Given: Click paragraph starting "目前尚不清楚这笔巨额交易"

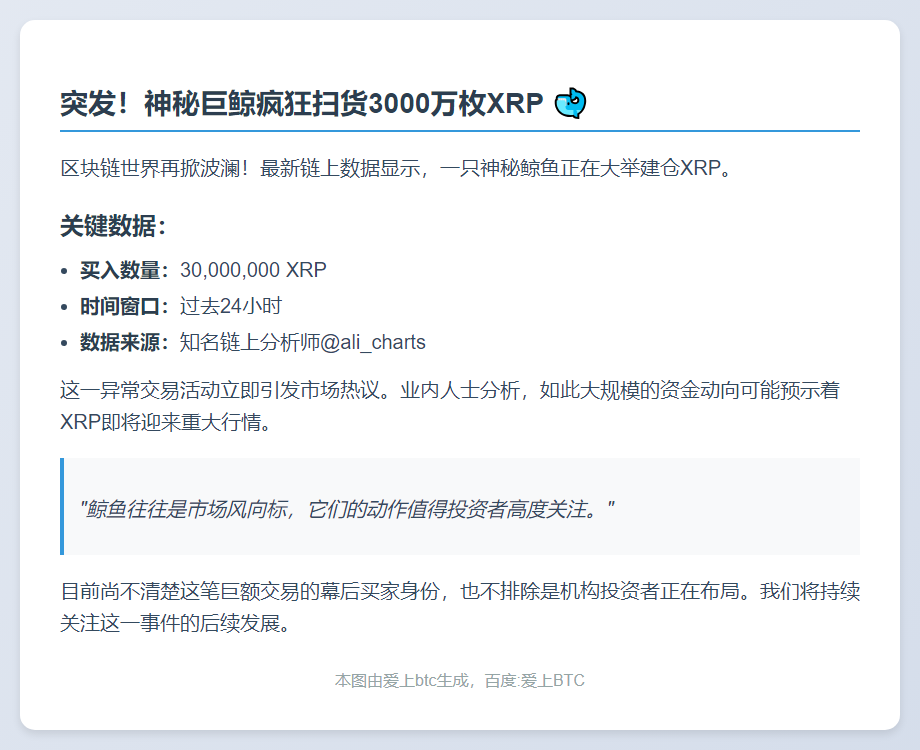Looking at the screenshot, I should coord(460,607).
